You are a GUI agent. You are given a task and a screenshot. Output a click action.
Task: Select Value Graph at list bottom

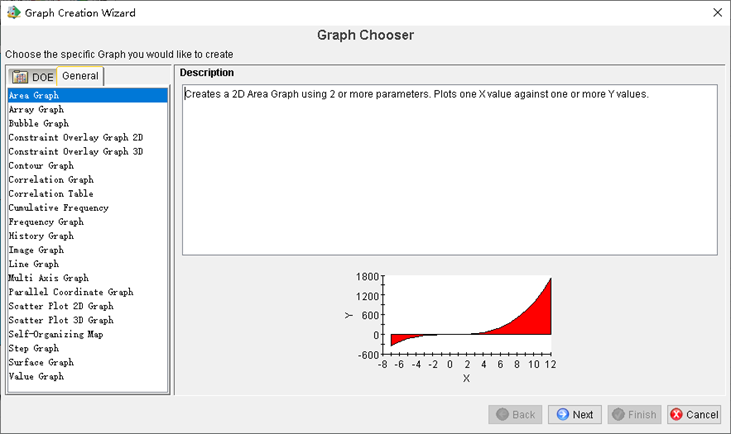[36, 377]
